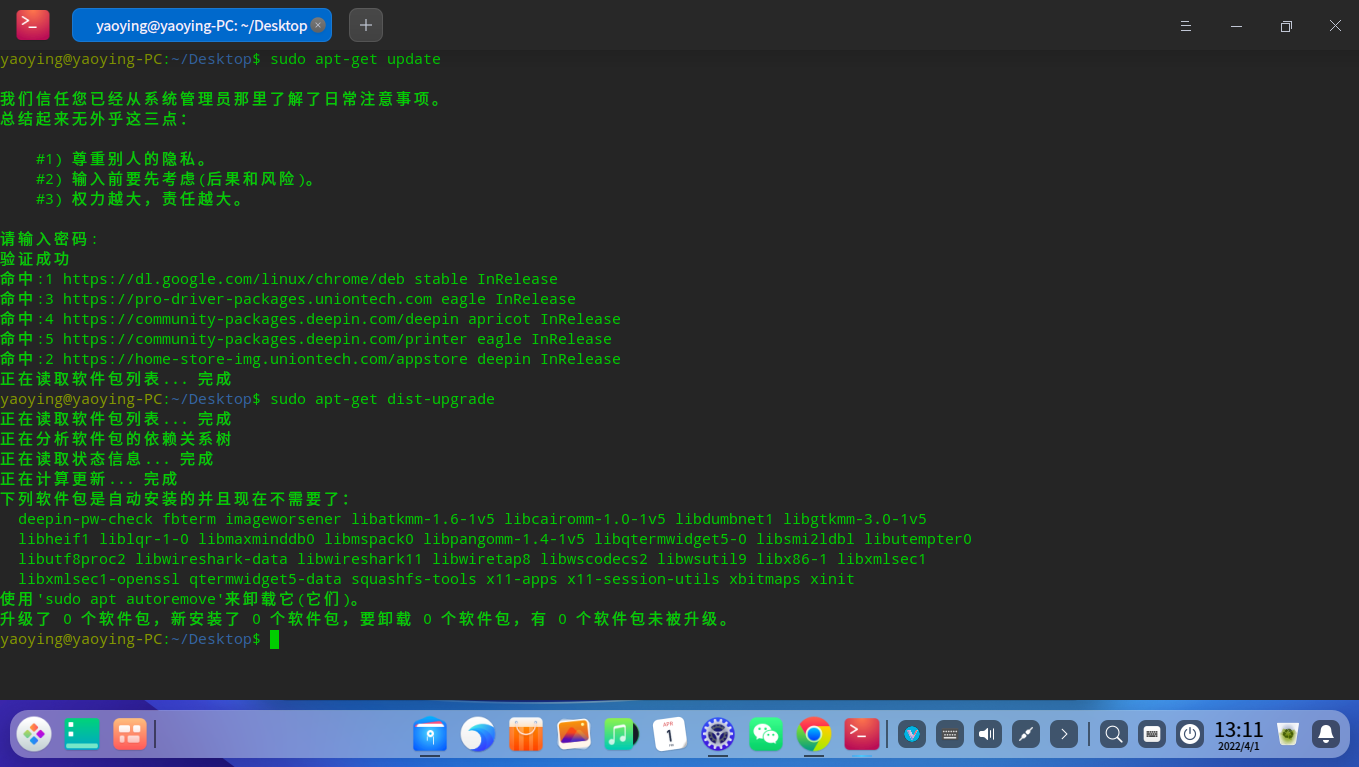This screenshot has width=1359, height=767.
Task: Click the power button in the system tray
Action: 1190,734
